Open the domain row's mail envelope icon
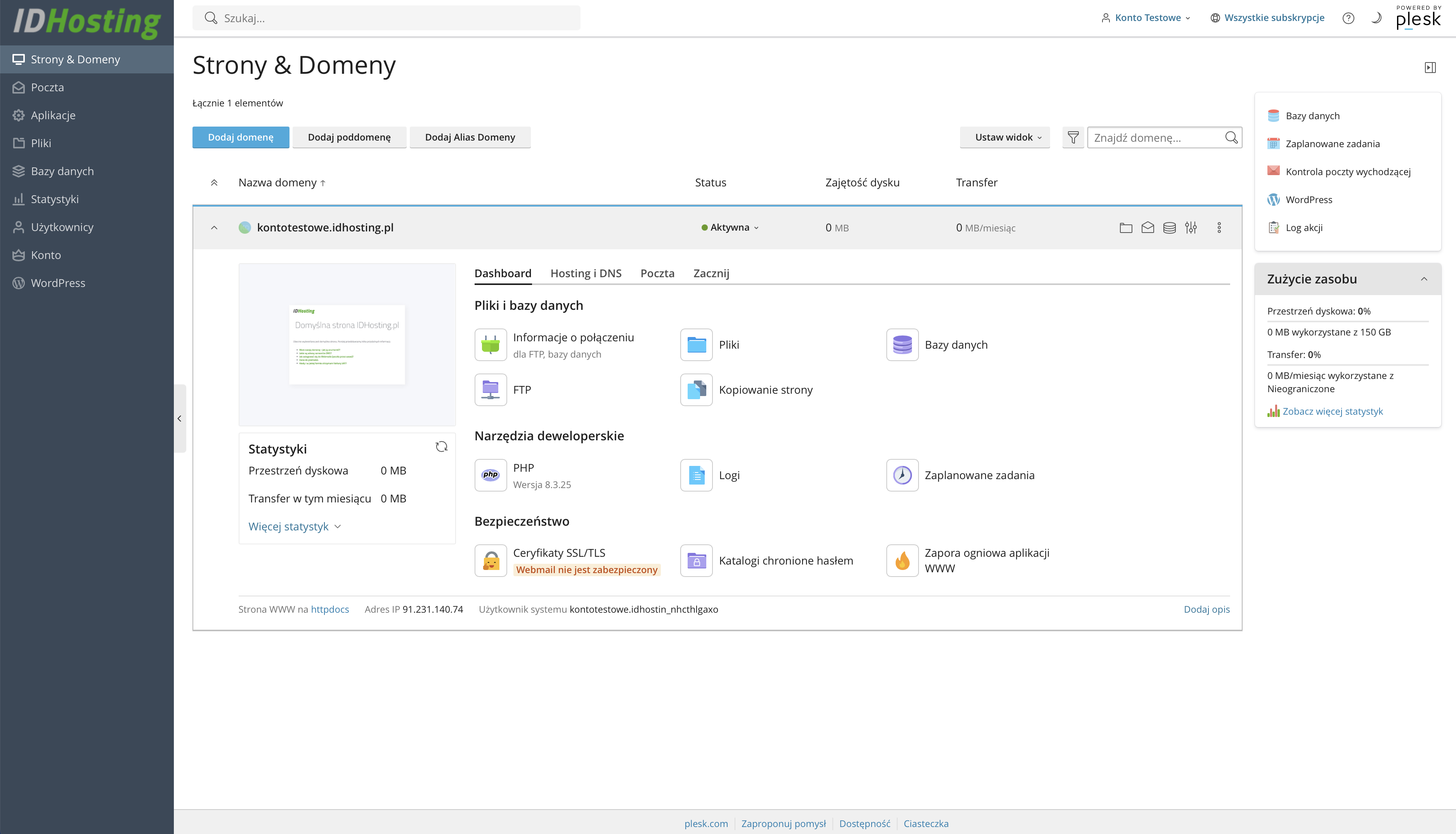This screenshot has height=834, width=1456. click(x=1147, y=228)
